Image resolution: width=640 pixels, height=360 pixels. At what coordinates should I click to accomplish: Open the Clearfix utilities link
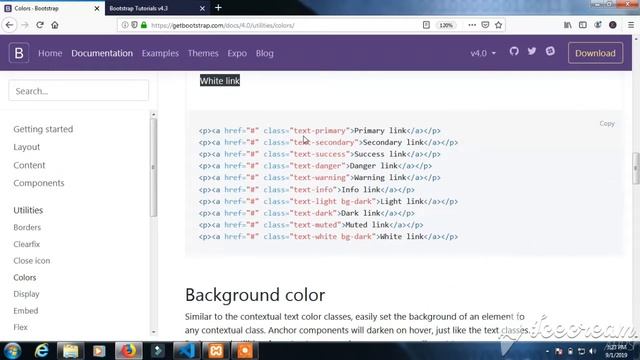(x=27, y=244)
